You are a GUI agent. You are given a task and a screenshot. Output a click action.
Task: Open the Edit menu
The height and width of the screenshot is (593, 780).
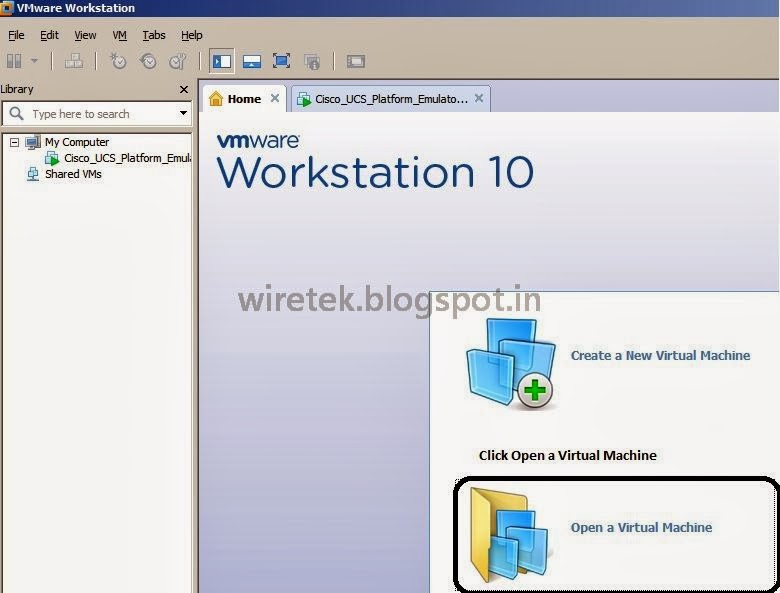pyautogui.click(x=49, y=35)
